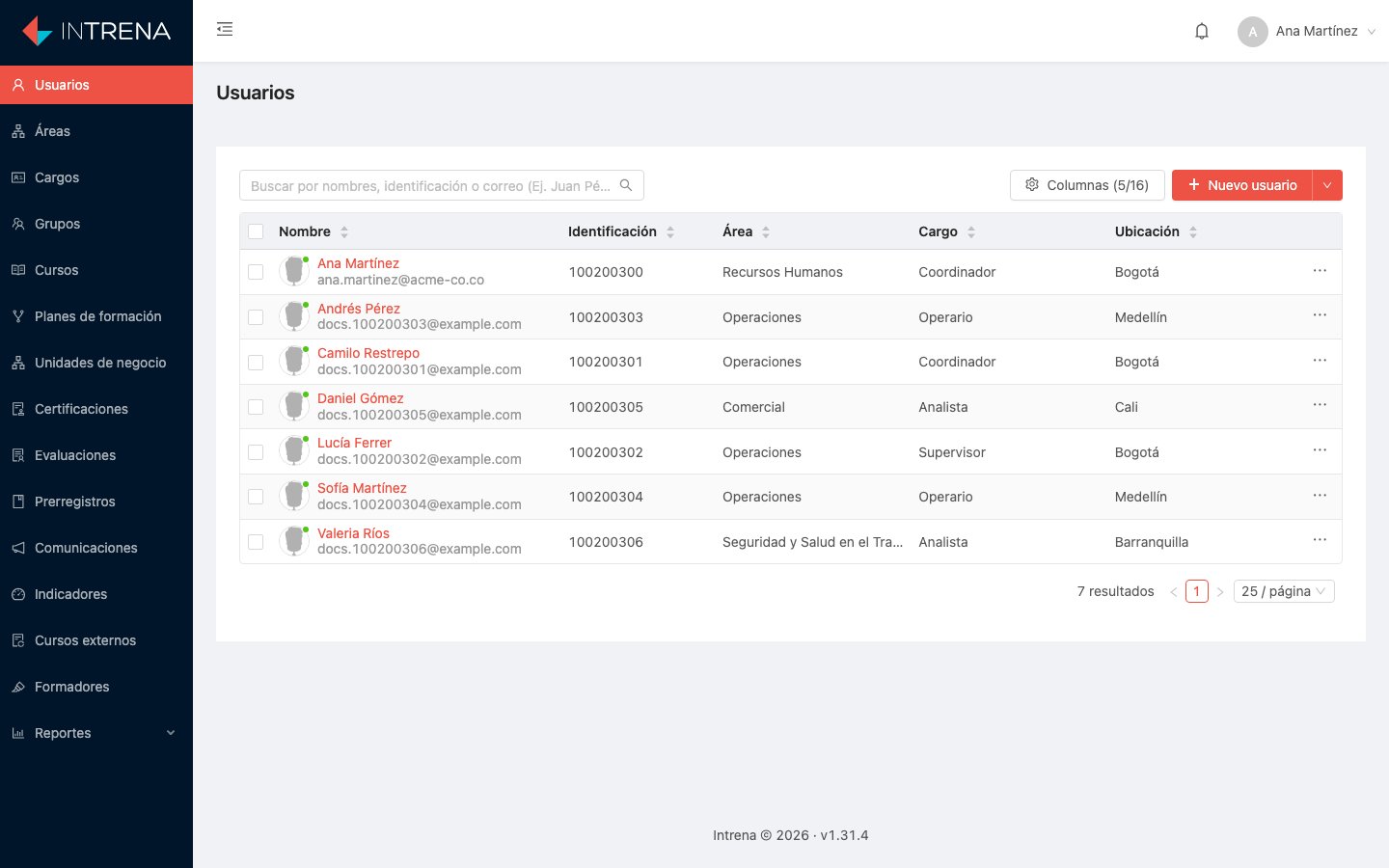Click the search magnifier icon
This screenshot has height=868, width=1389.
(x=626, y=185)
